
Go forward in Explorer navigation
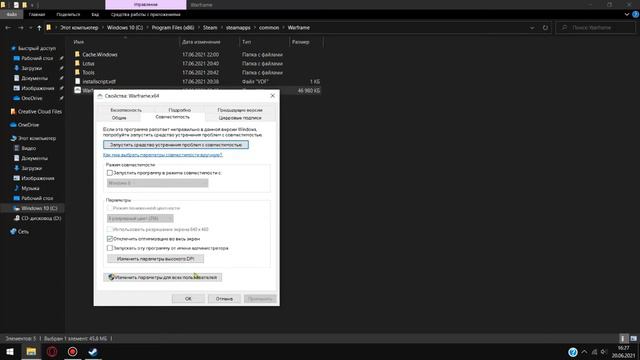click(x=20, y=28)
